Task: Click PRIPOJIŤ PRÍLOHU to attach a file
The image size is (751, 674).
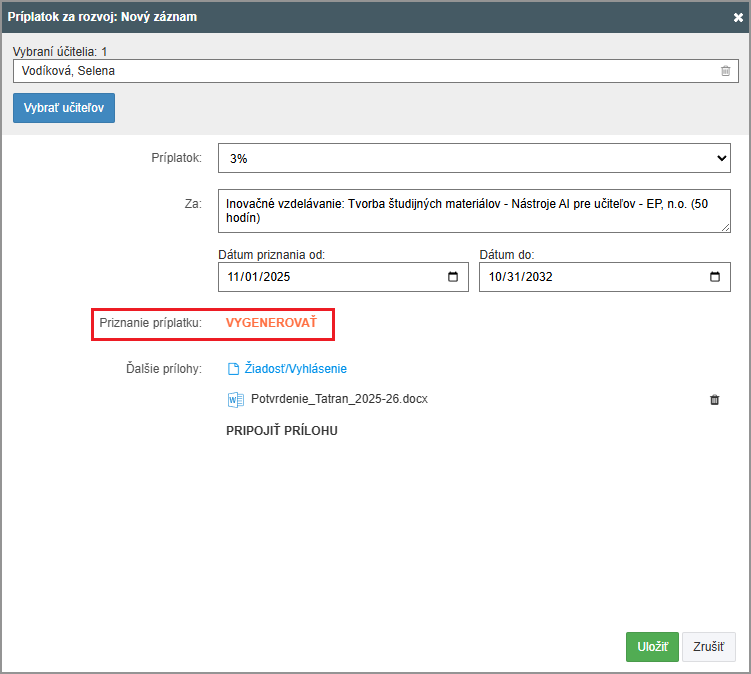Action: coord(282,431)
